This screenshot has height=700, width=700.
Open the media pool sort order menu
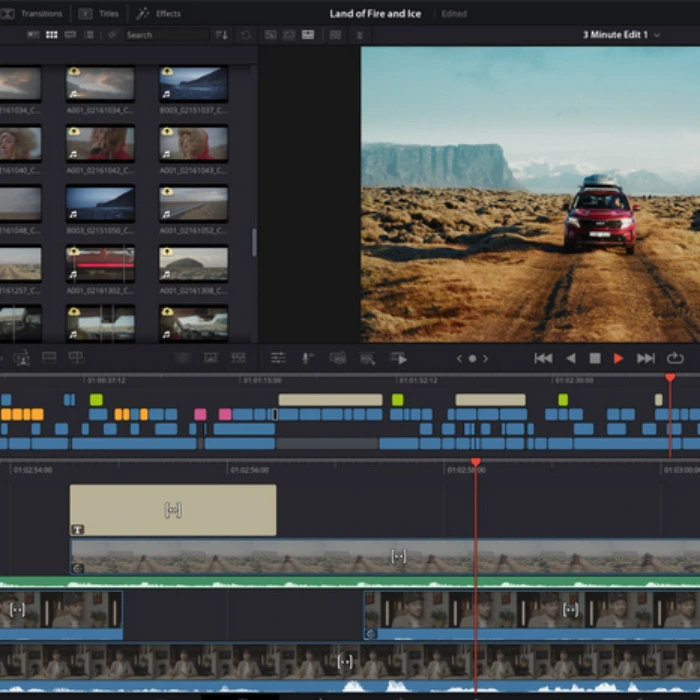(222, 35)
